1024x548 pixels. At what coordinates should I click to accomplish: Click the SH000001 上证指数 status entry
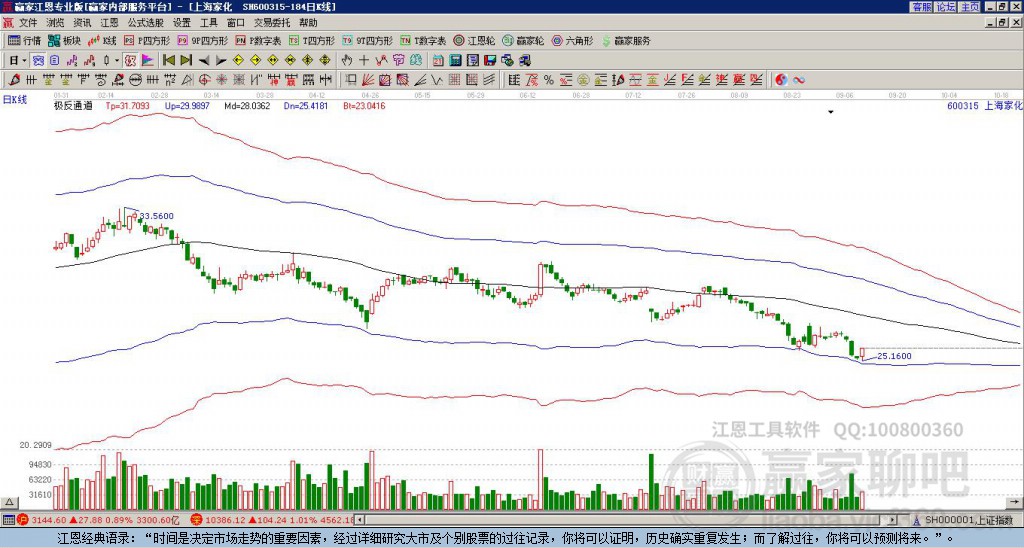pos(969,520)
